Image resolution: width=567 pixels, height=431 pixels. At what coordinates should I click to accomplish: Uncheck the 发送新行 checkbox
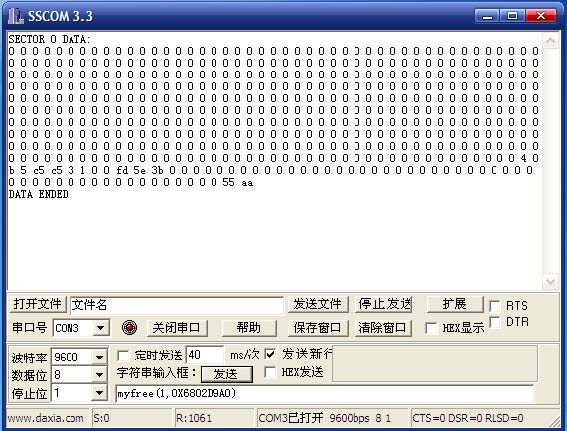[x=270, y=354]
